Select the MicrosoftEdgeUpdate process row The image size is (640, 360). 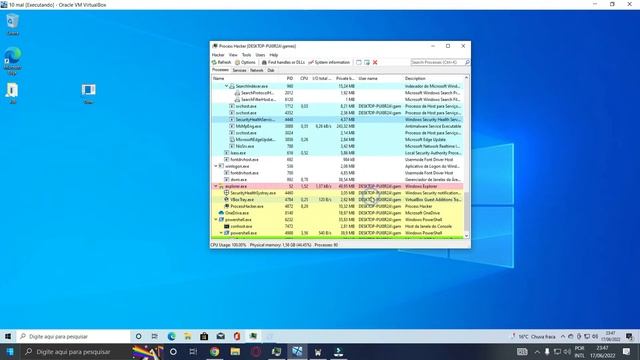pyautogui.click(x=338, y=140)
